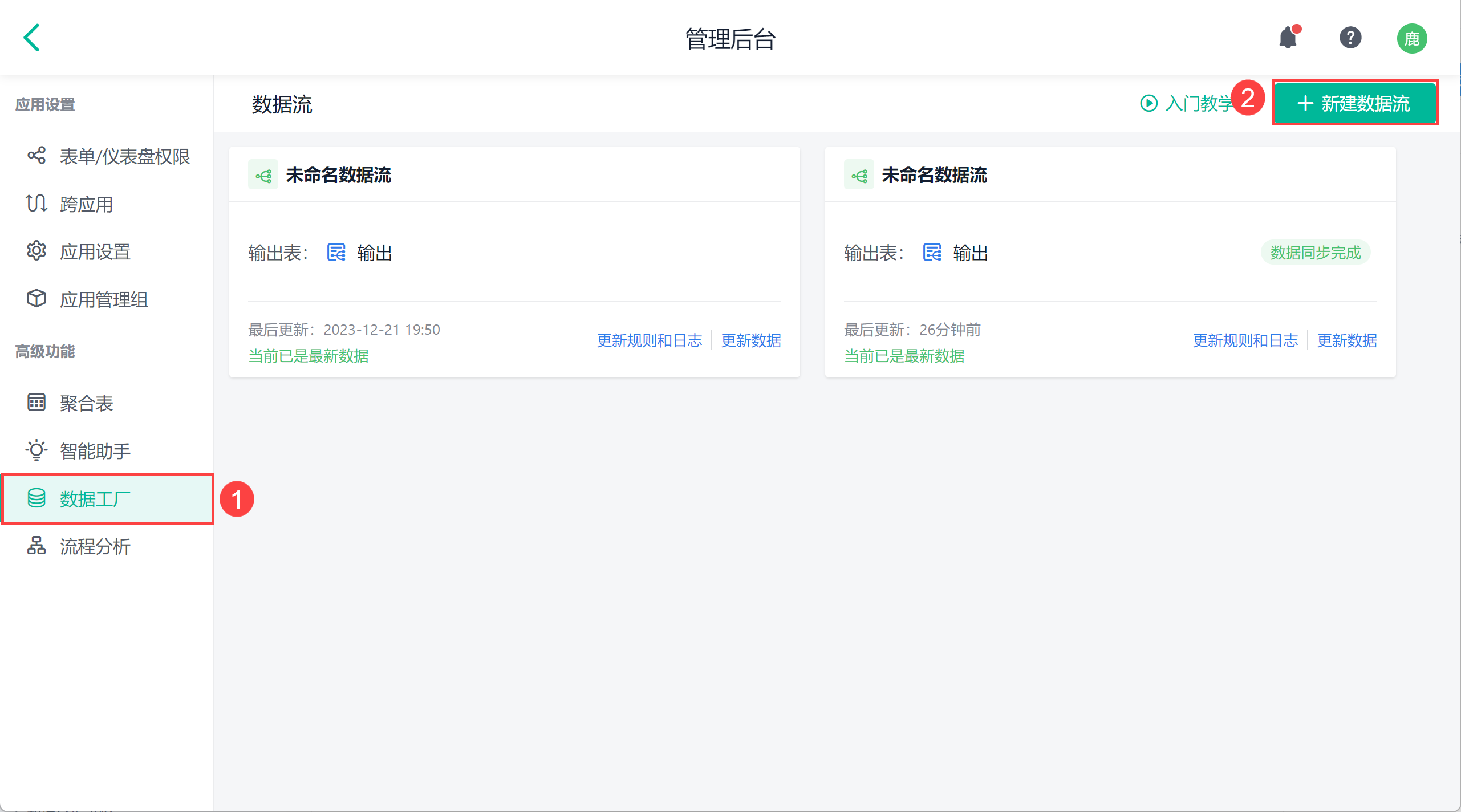1461x812 pixels.
Task: Open the notification bell
Action: coord(1288,38)
